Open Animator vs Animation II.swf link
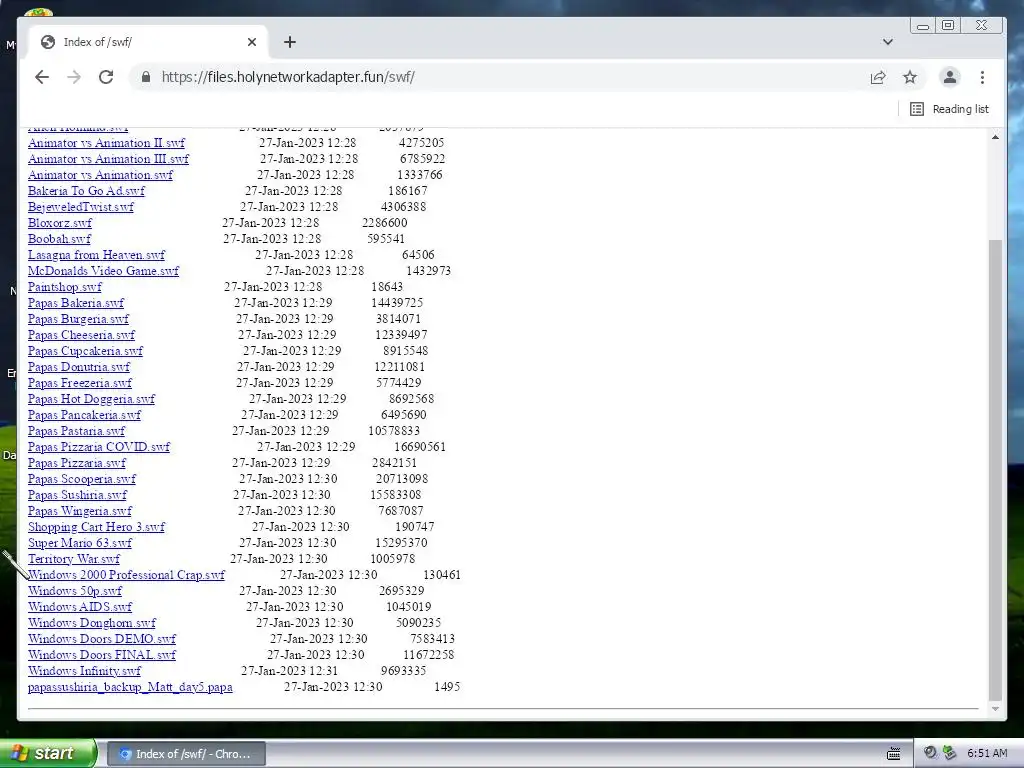Viewport: 1024px width, 768px height. (106, 143)
